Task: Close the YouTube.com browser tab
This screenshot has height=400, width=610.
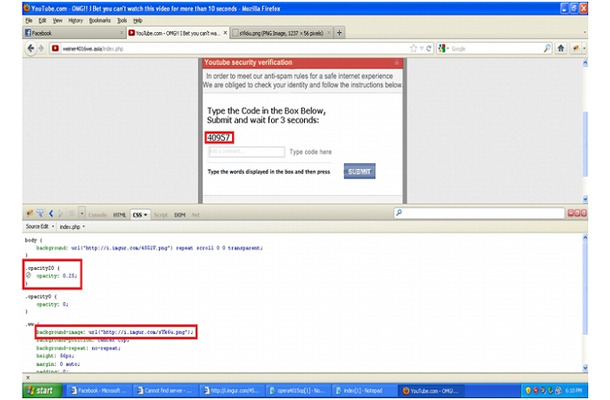Action: 225,33
